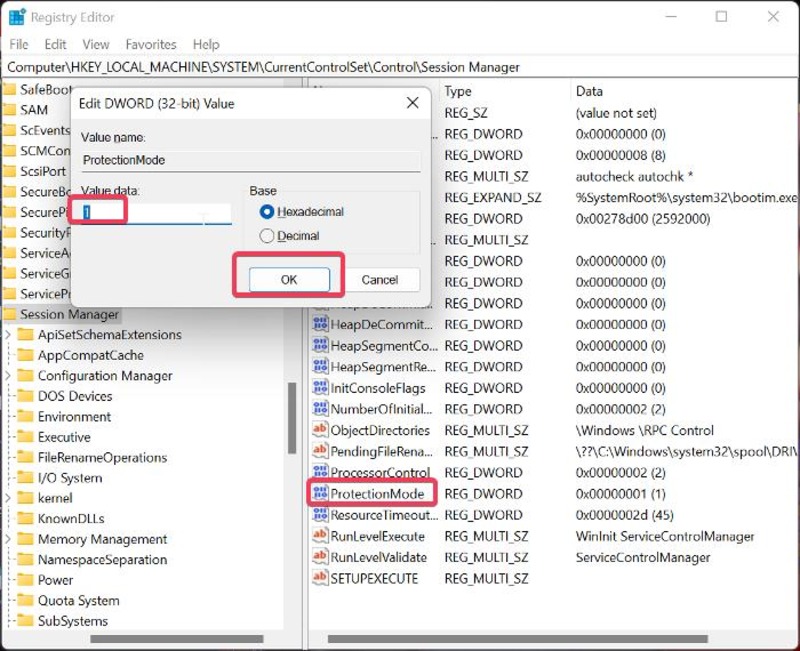Open the Edit menu

coord(55,44)
